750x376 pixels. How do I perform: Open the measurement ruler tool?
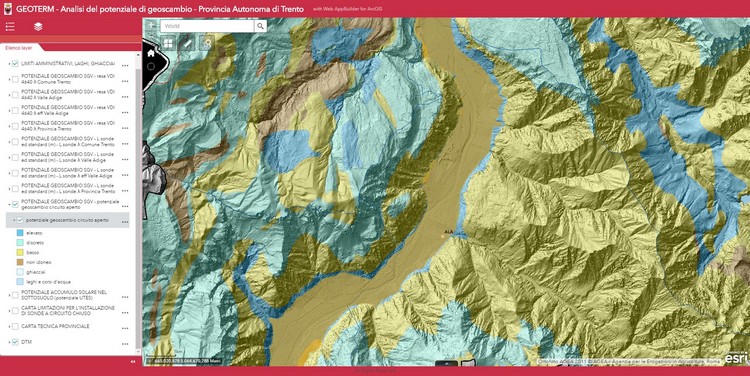point(188,44)
